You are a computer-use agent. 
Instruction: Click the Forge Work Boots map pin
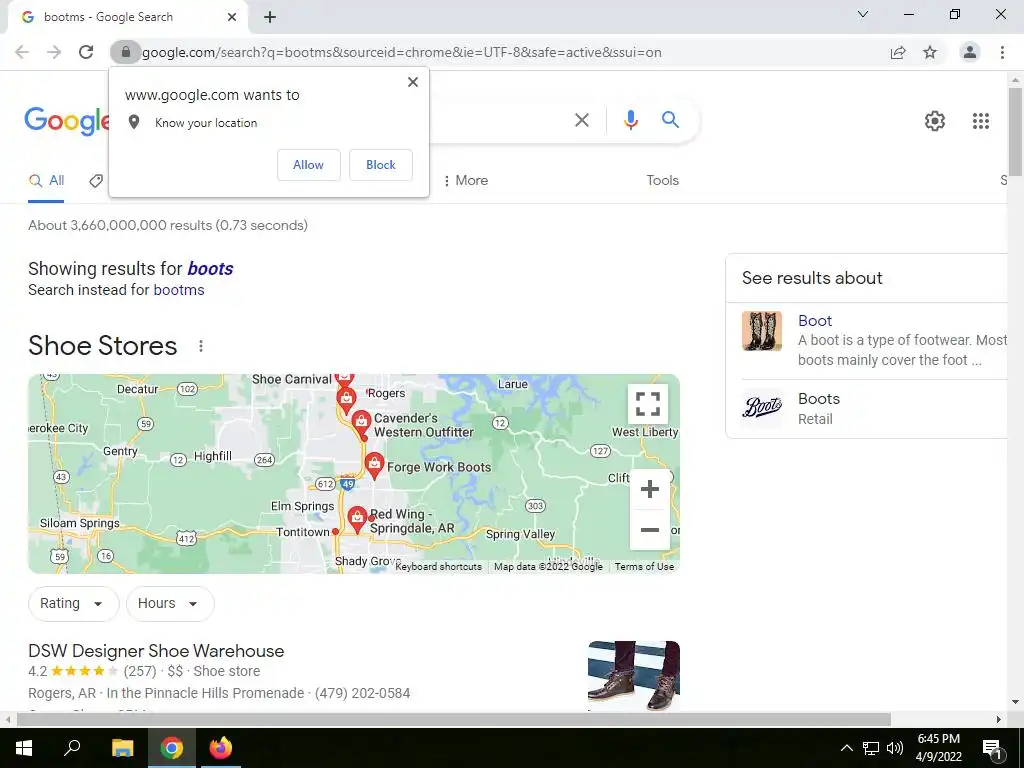coord(374,465)
